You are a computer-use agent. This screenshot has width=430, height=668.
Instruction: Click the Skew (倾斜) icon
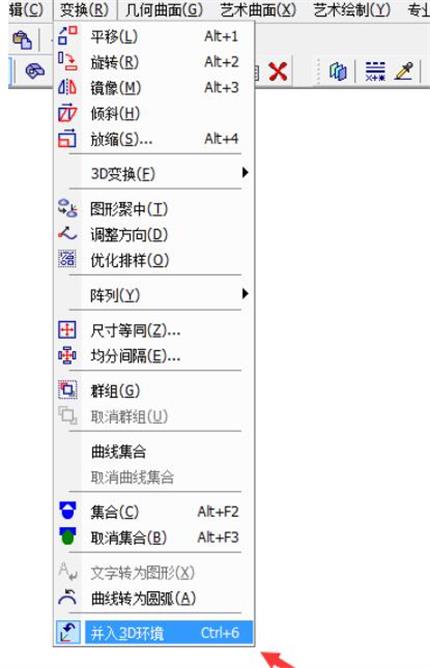click(x=68, y=113)
